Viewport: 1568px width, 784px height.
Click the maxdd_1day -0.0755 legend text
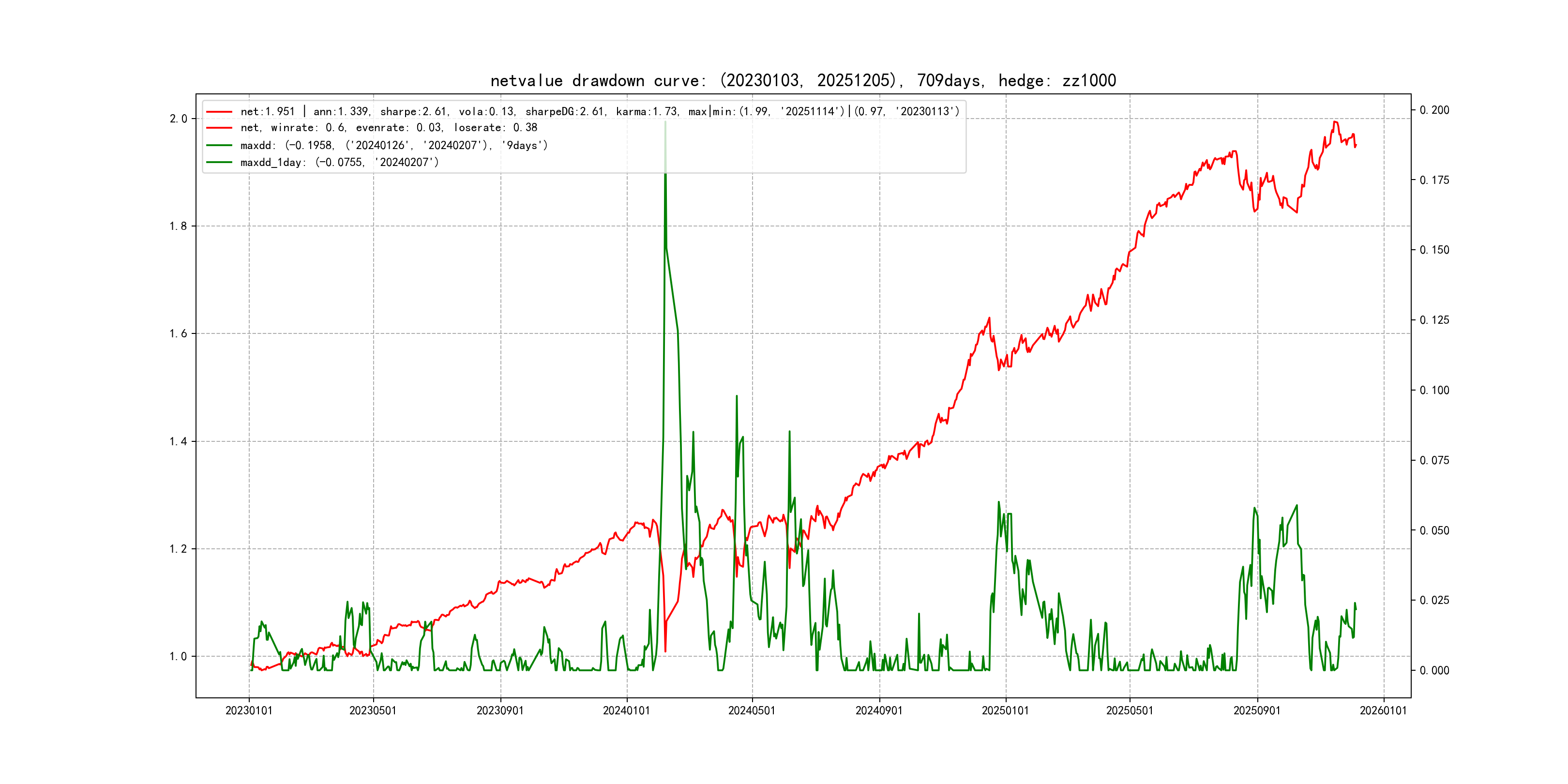pyautogui.click(x=339, y=163)
